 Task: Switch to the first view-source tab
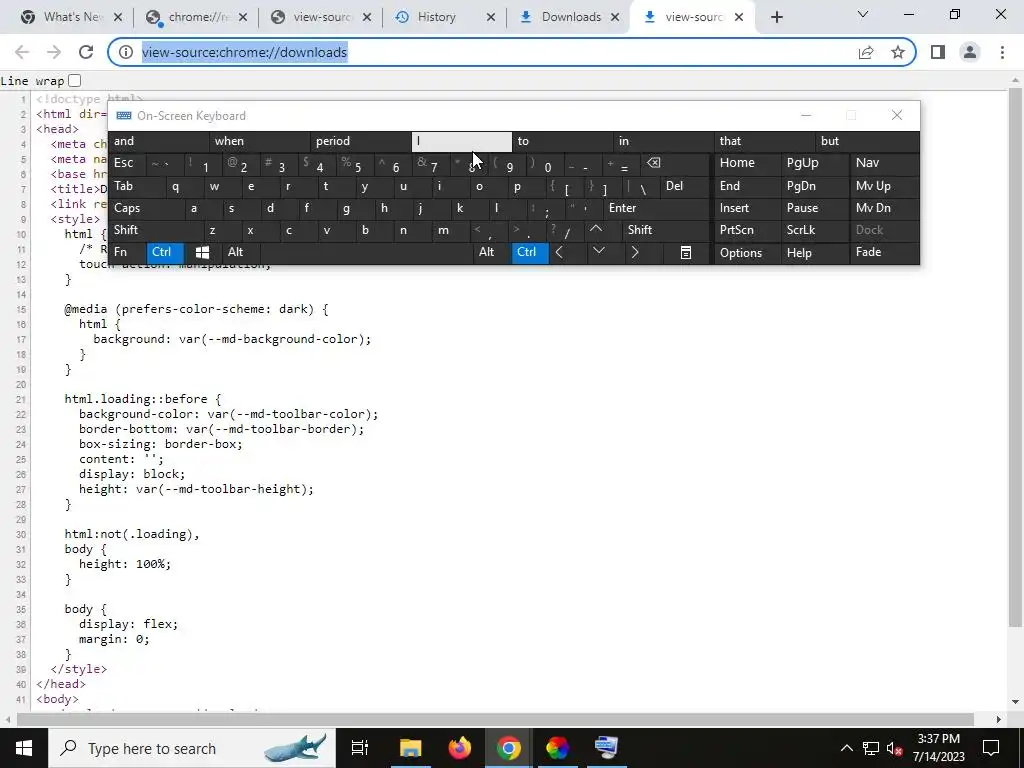[x=320, y=17]
